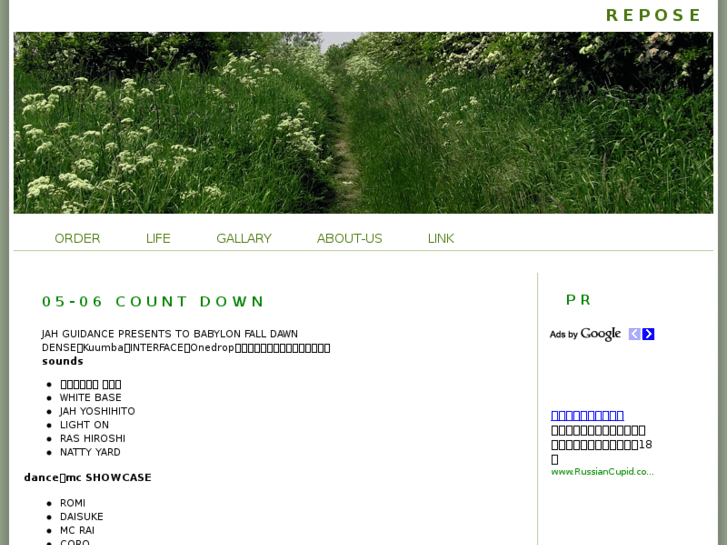Image resolution: width=727 pixels, height=545 pixels.
Task: Click the Ads by Google label
Action: [585, 334]
